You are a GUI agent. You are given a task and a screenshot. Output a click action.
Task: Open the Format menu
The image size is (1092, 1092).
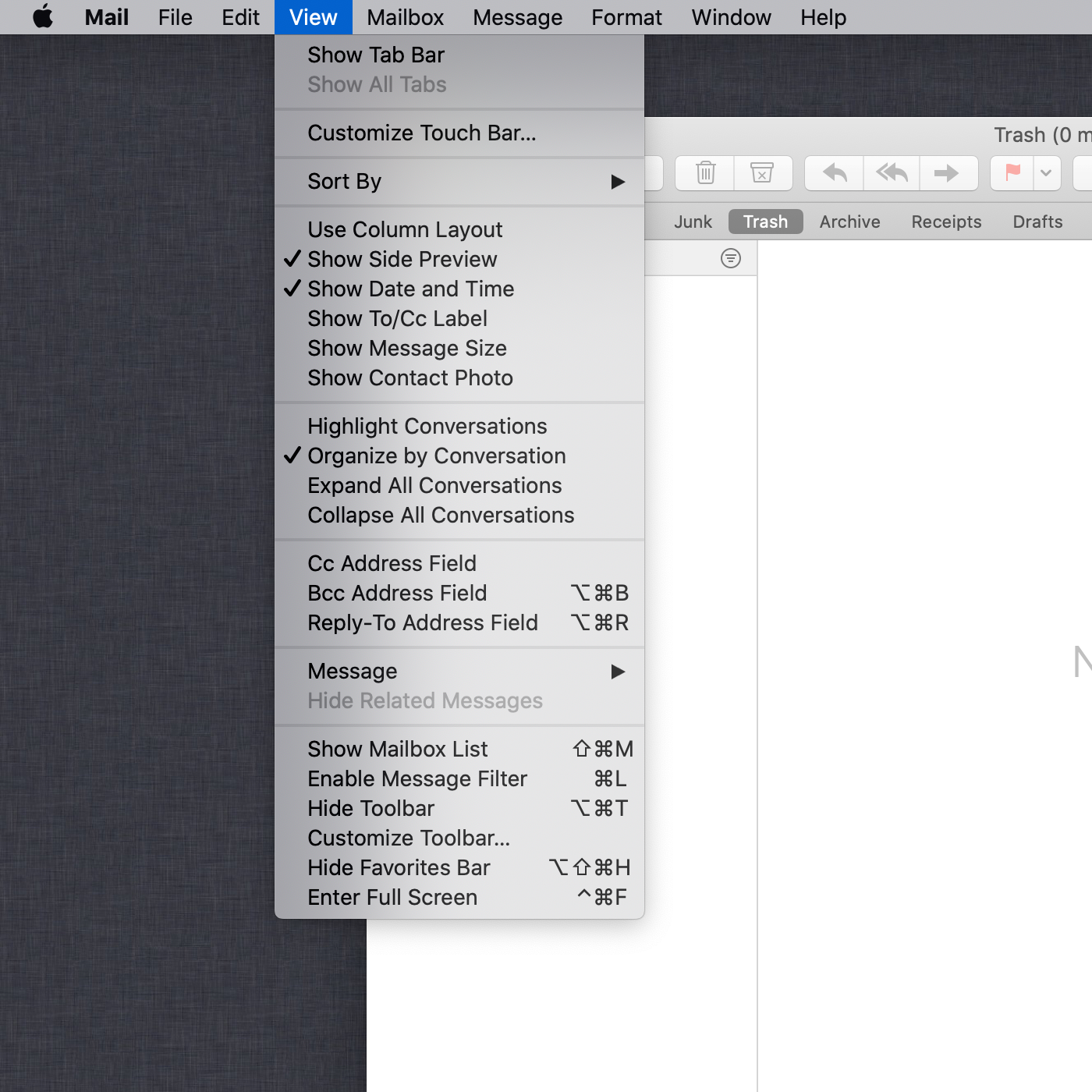[626, 17]
